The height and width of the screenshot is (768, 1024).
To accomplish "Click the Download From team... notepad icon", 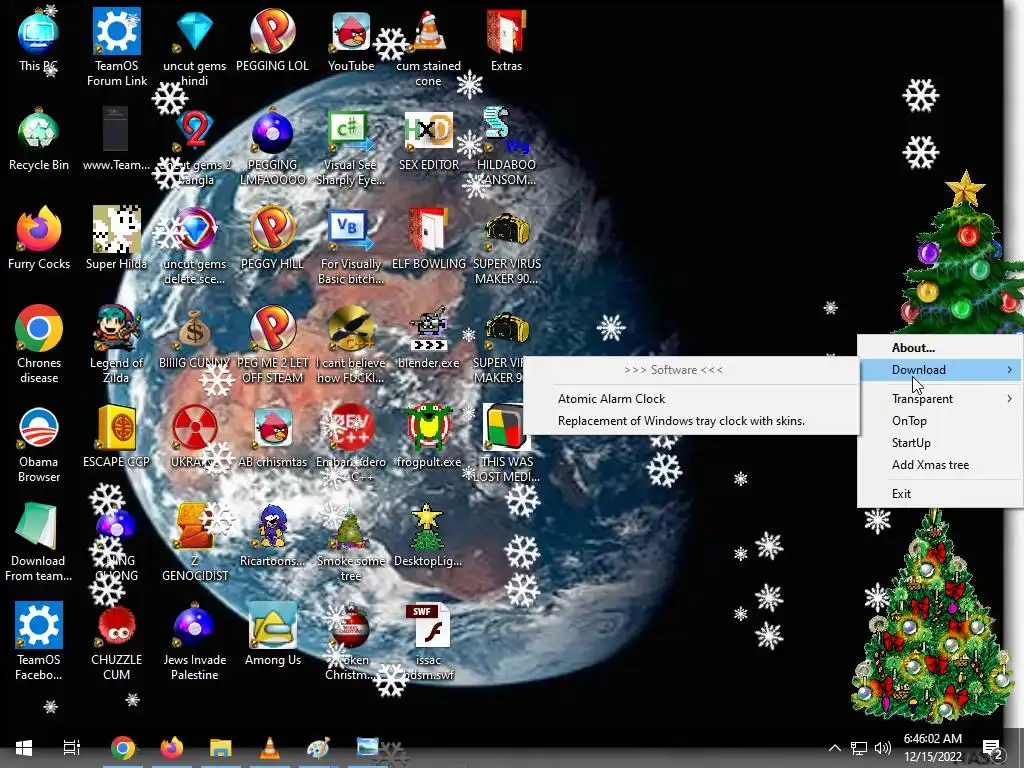I will (x=38, y=543).
